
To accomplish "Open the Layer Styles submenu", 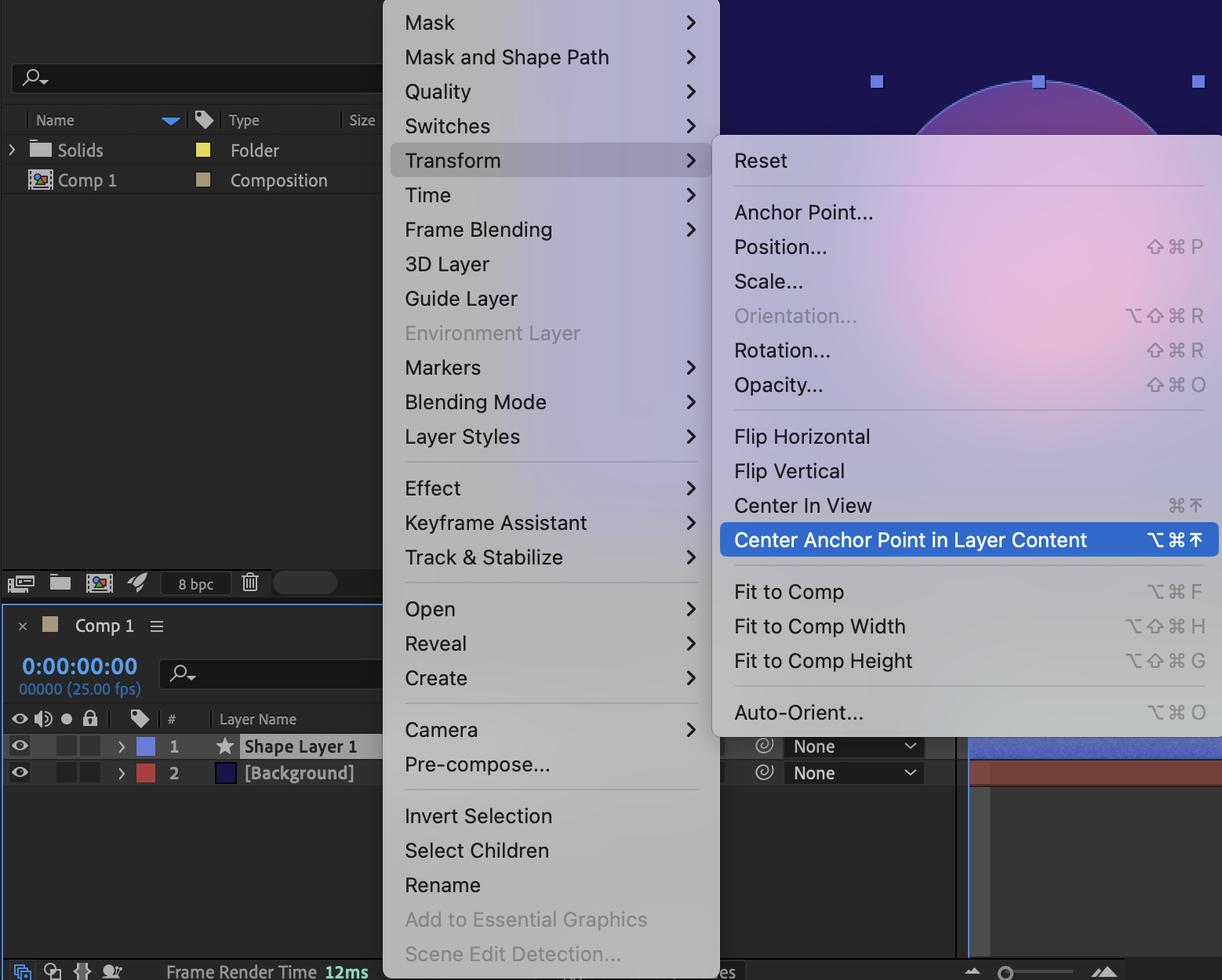I will tap(551, 437).
